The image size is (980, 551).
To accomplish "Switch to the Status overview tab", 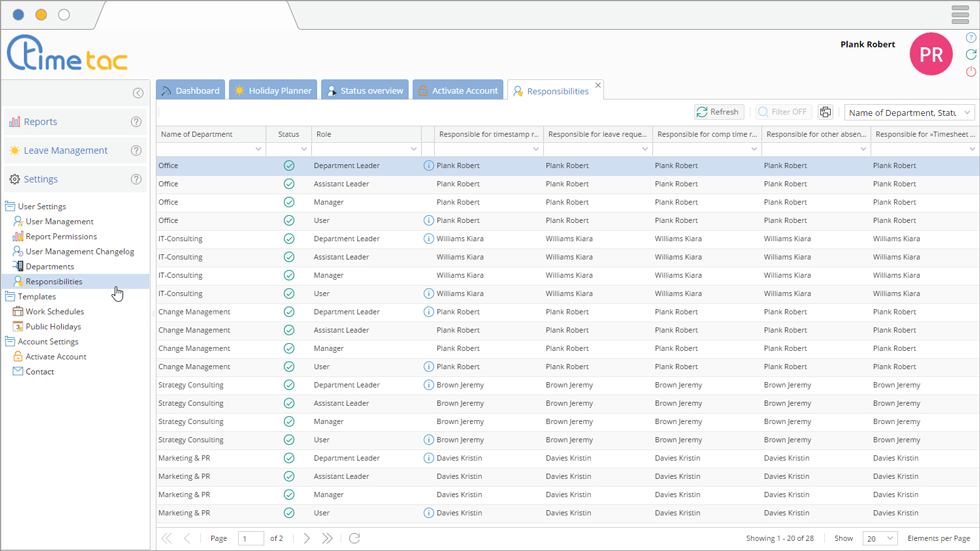I will tap(365, 90).
